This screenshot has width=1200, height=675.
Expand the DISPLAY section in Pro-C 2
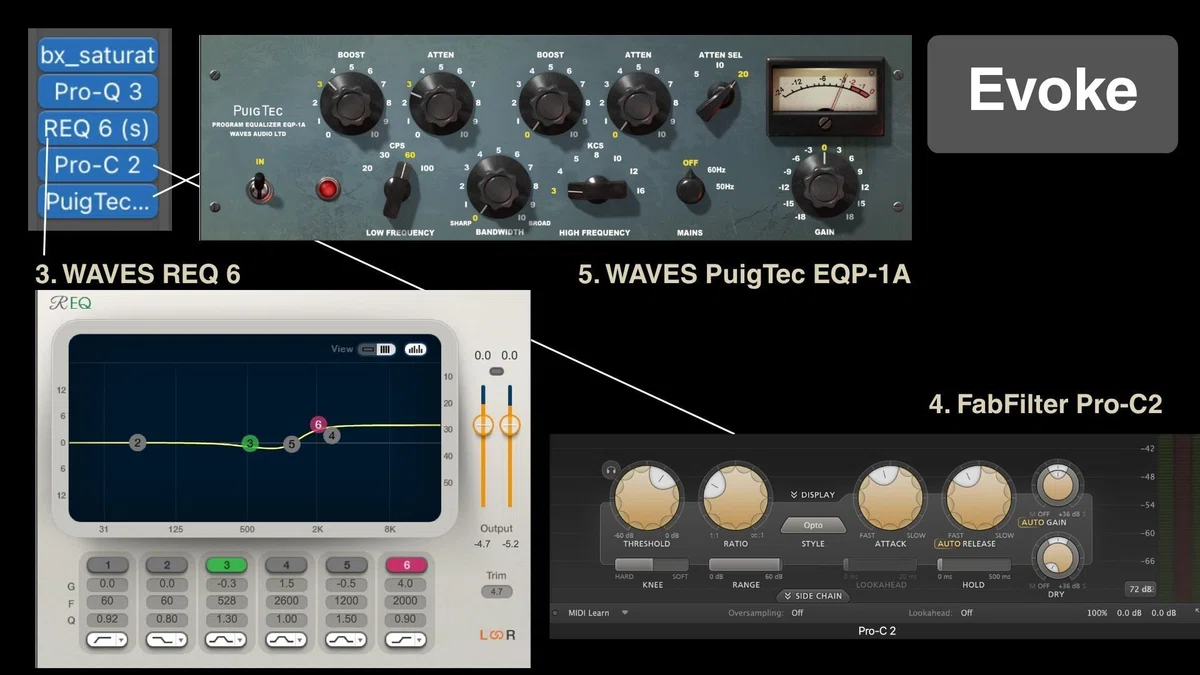point(812,494)
